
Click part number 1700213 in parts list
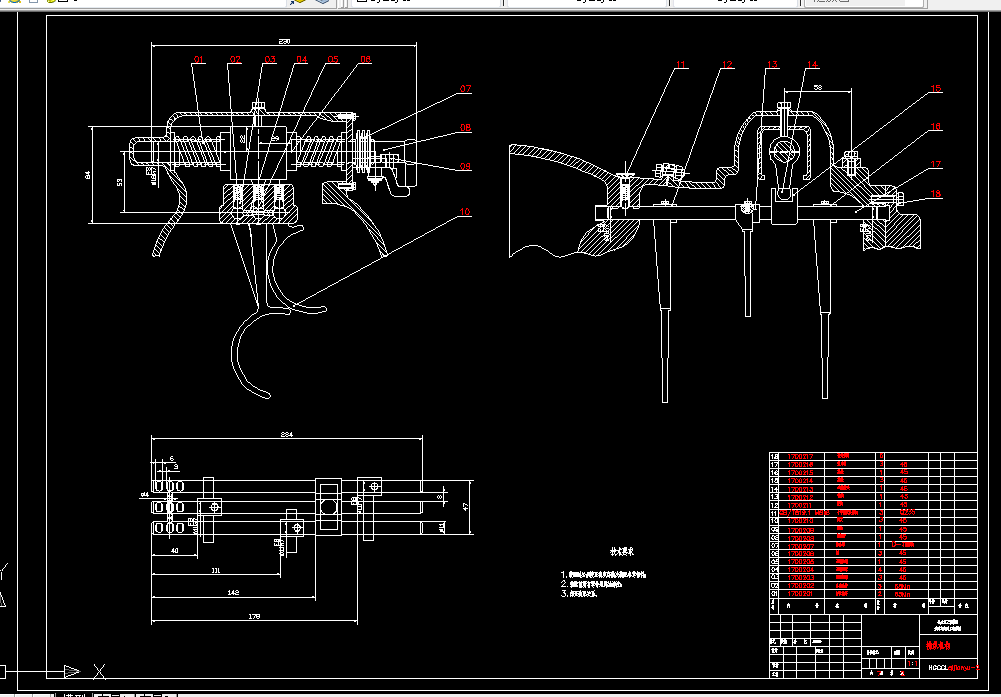[x=801, y=489]
